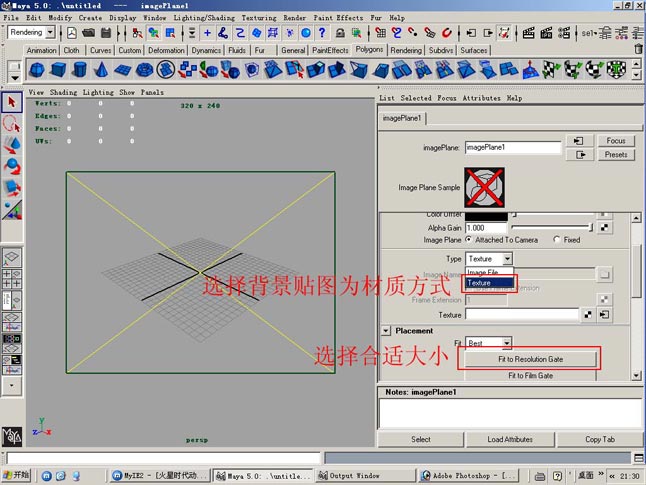646x485 pixels.
Task: Click the Select button at bottom
Action: [x=421, y=439]
